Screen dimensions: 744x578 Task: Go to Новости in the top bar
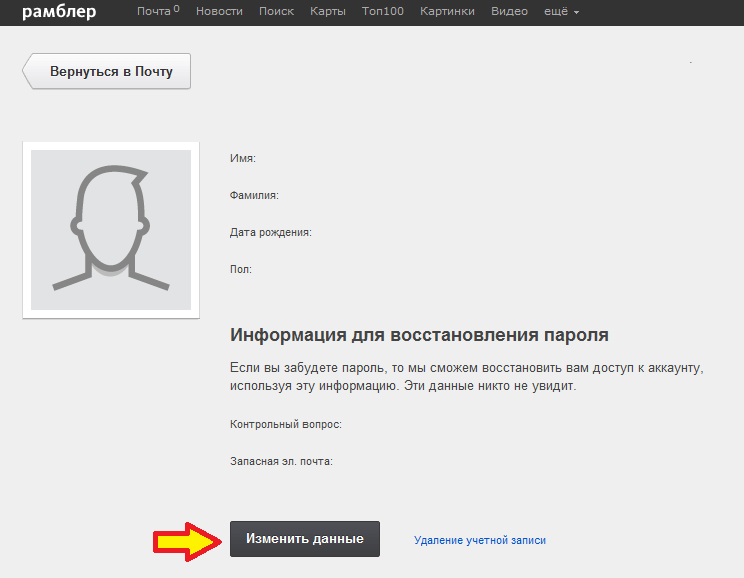coord(218,12)
